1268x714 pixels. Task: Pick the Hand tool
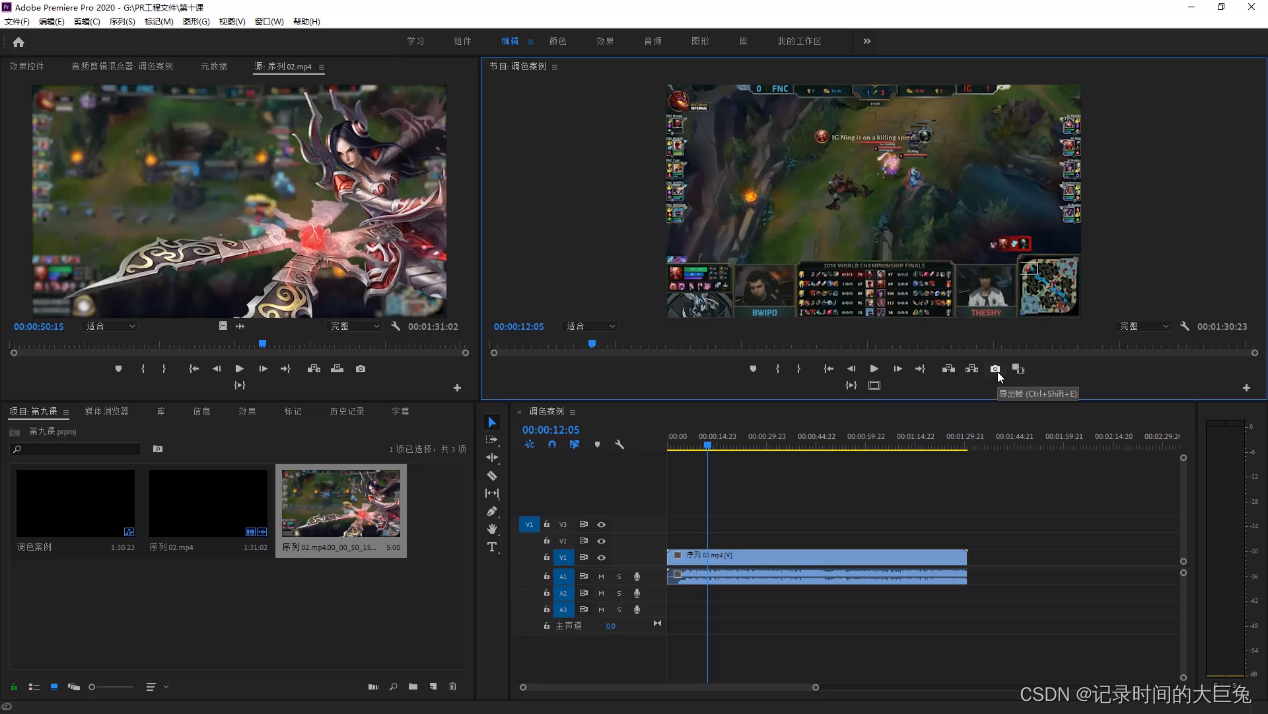pos(492,529)
